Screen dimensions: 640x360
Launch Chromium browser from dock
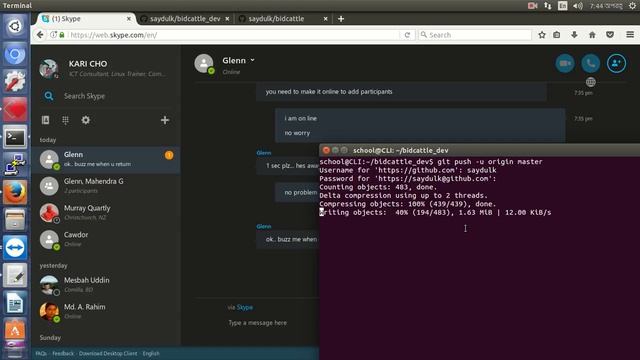(x=15, y=54)
